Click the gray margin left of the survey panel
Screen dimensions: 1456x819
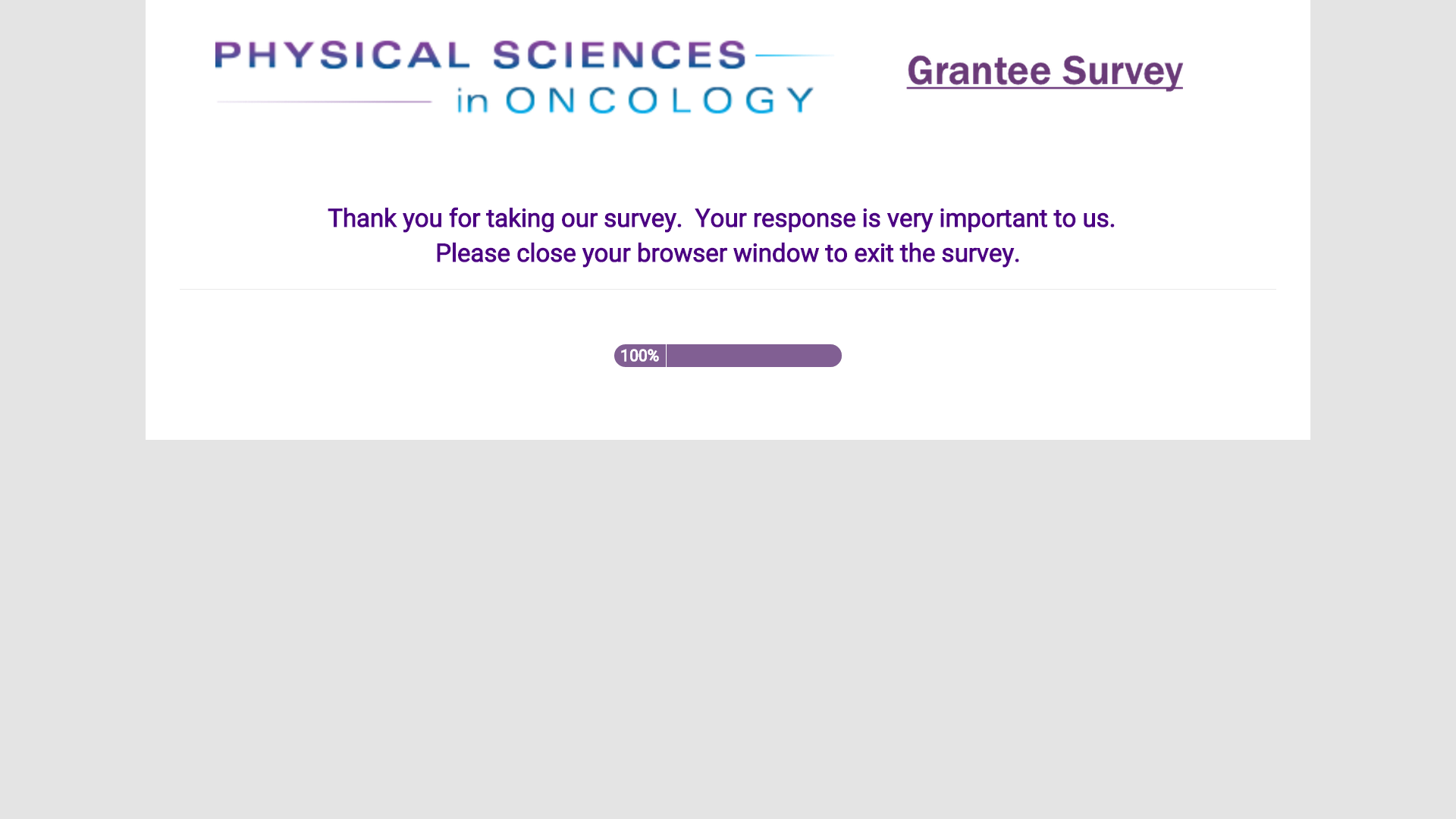[72, 303]
